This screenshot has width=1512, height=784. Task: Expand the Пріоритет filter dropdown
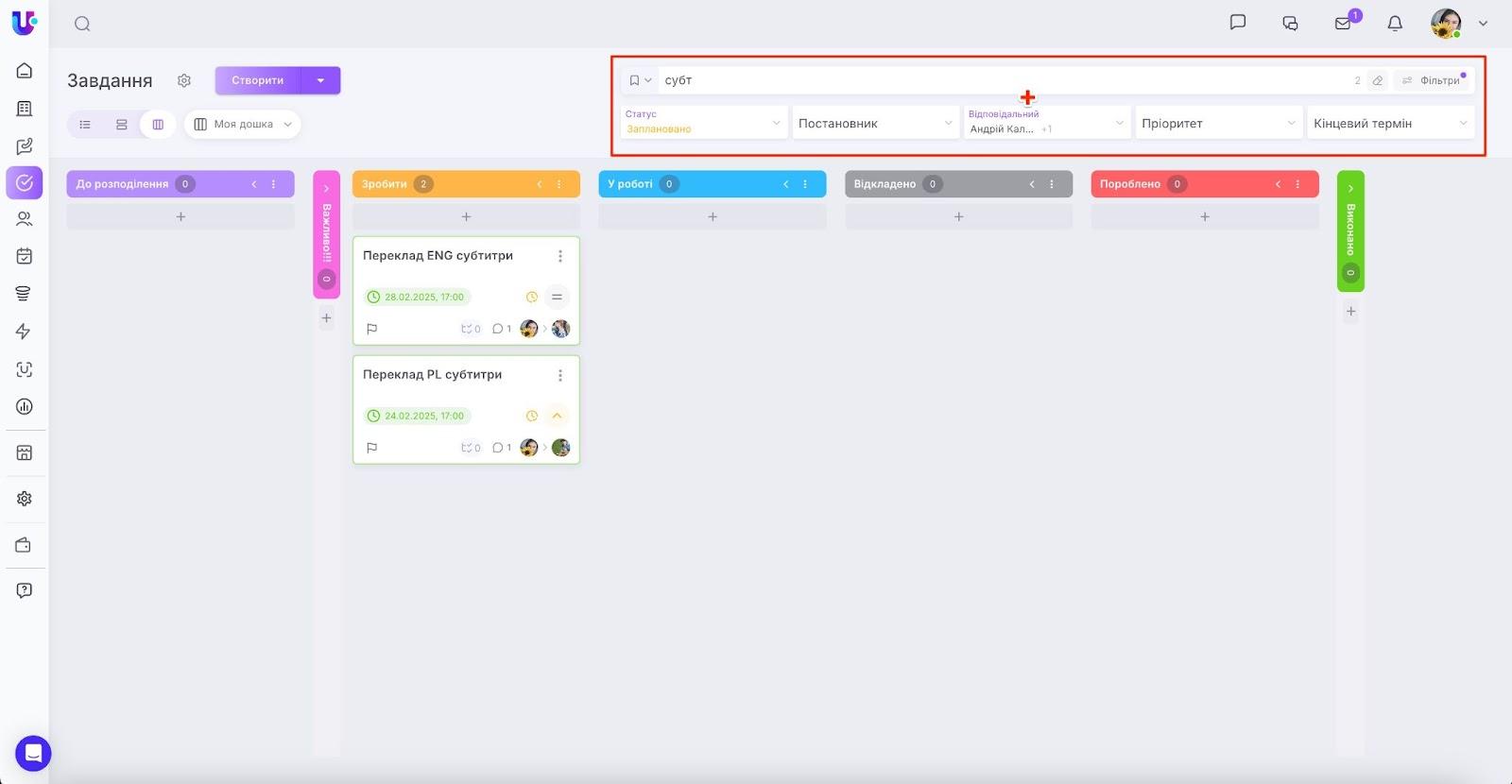click(x=1219, y=123)
